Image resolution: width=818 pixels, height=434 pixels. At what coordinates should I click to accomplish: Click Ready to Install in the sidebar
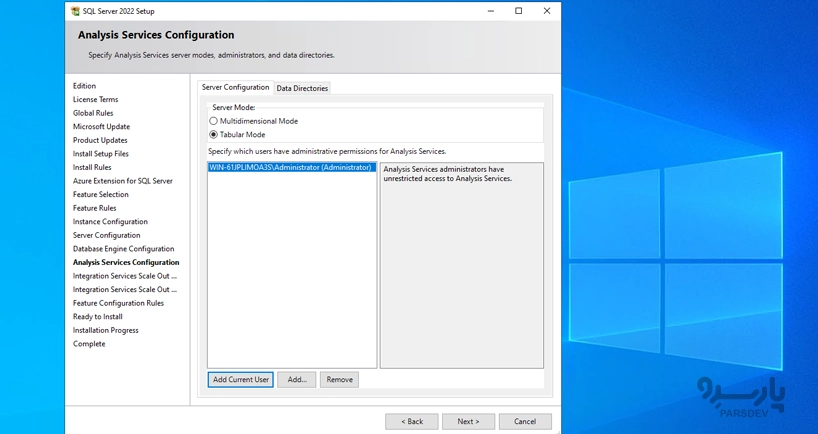coord(97,317)
